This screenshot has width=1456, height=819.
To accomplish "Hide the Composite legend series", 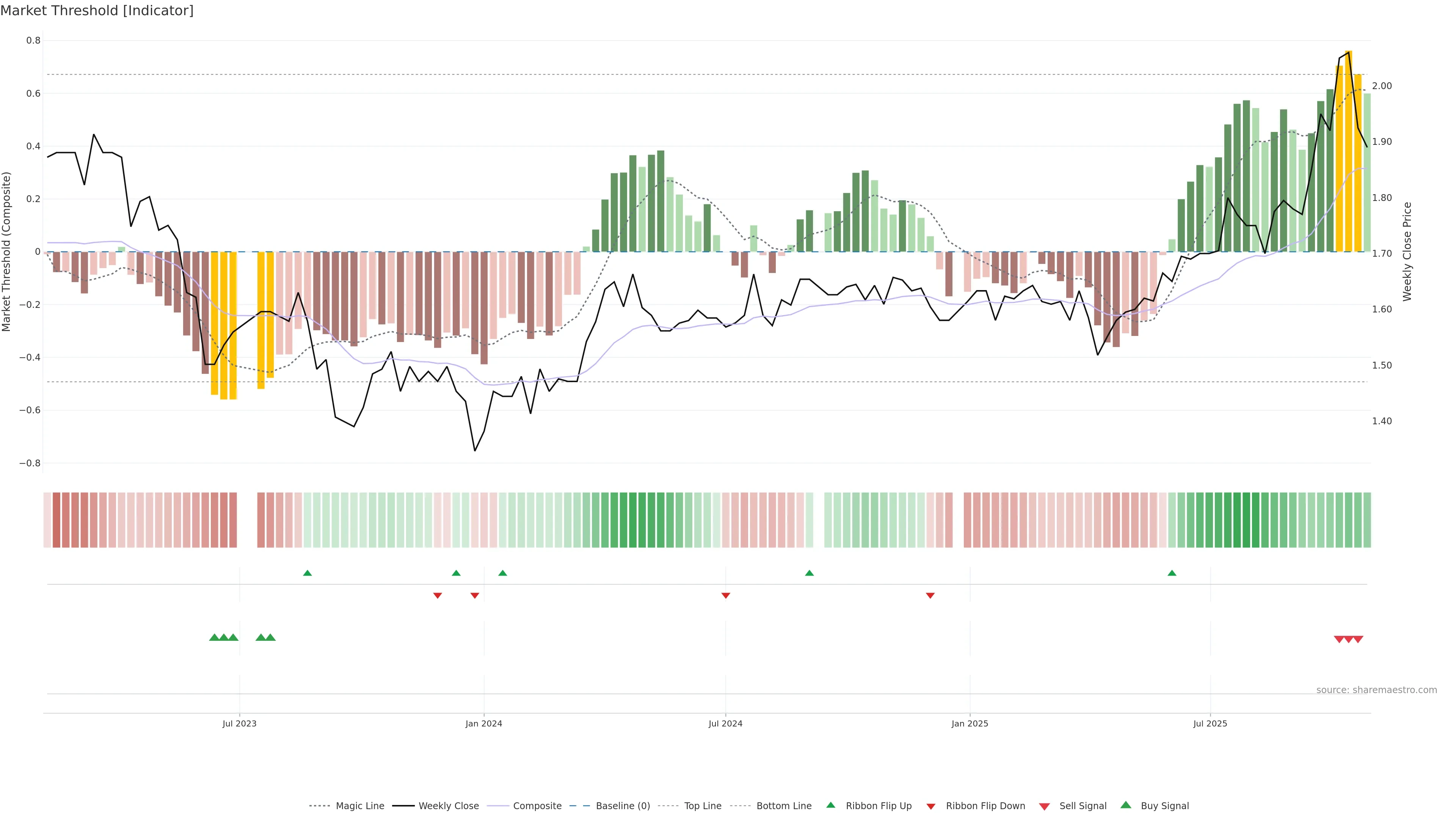I will coord(537,806).
